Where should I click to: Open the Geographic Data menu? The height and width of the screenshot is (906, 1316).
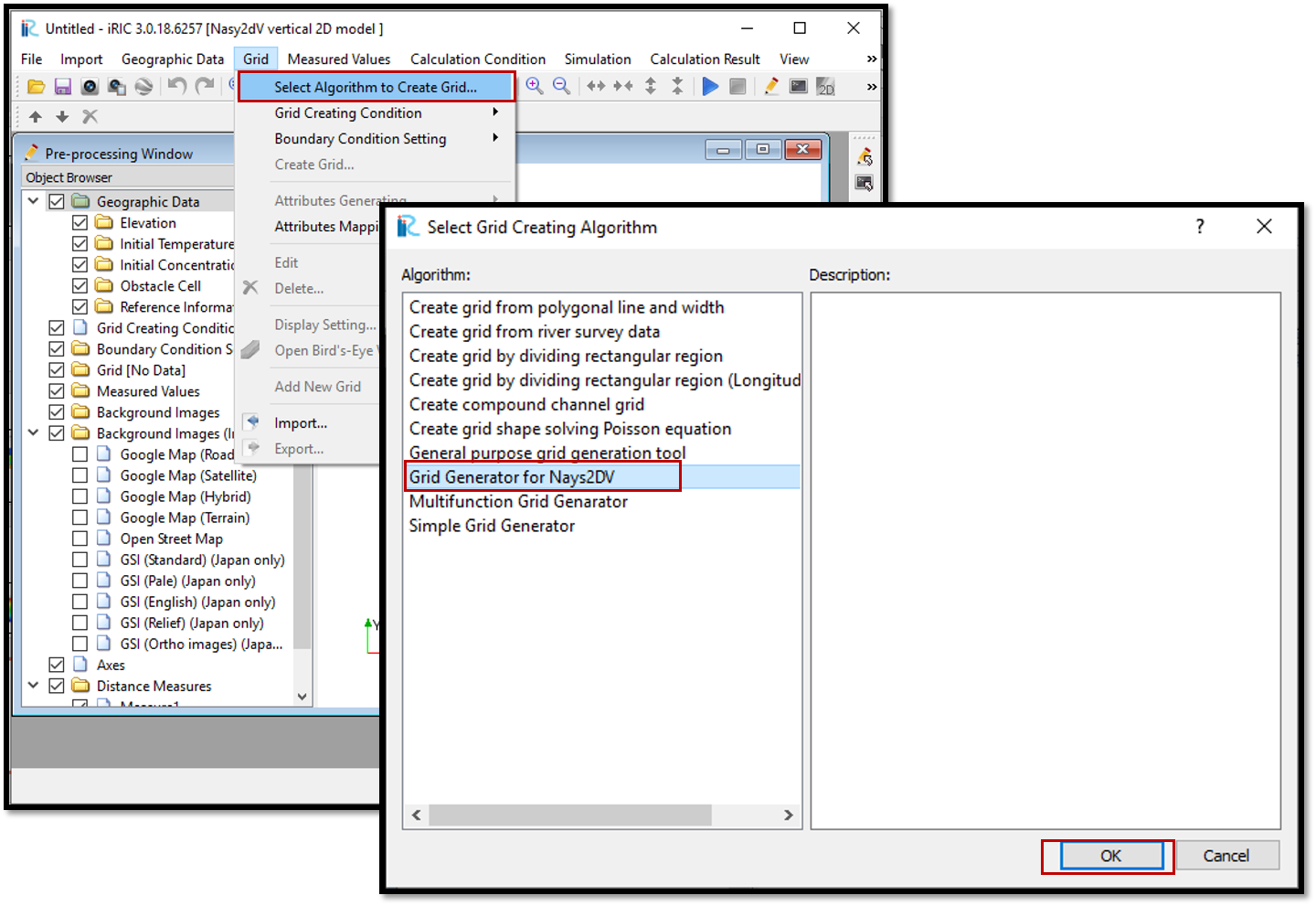(x=173, y=59)
